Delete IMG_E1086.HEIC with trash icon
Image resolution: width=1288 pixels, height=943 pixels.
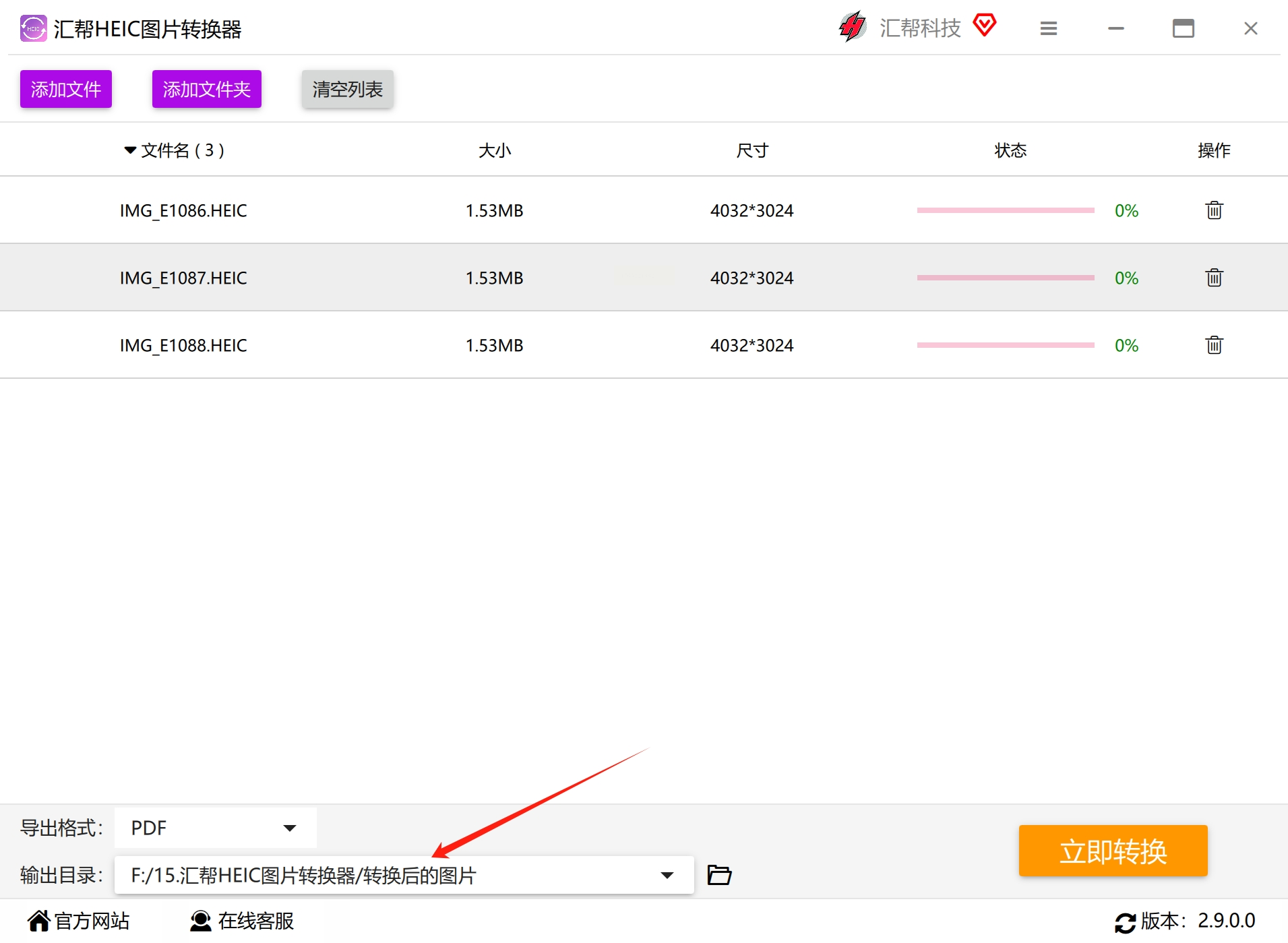click(1214, 210)
